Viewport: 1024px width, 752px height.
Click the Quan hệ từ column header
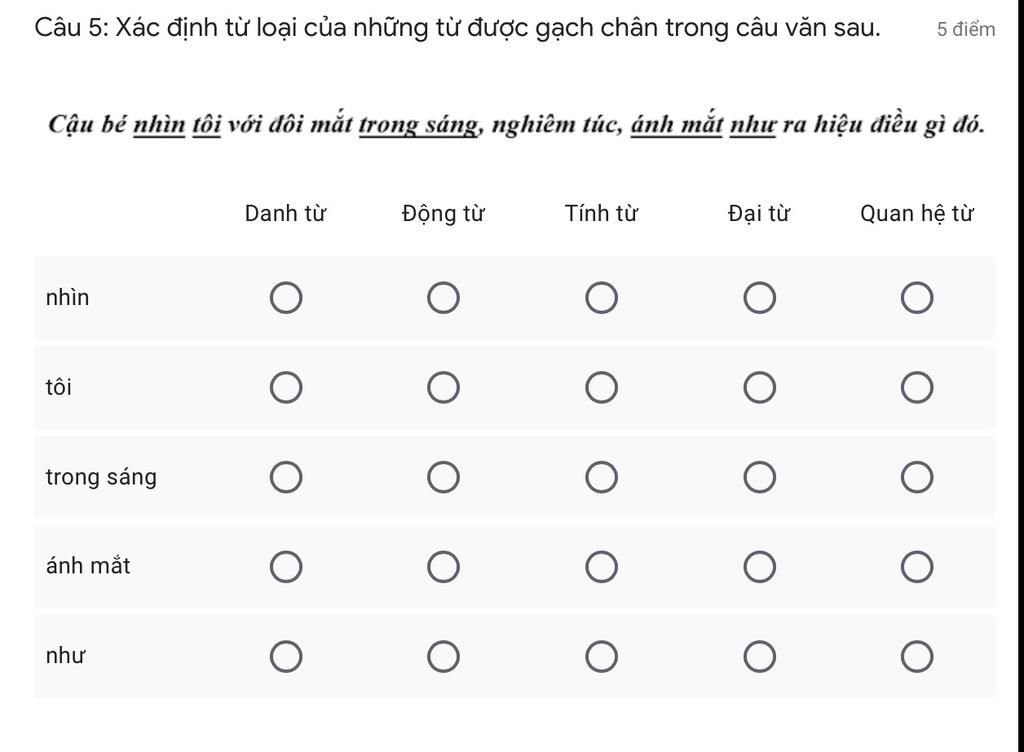tap(916, 213)
